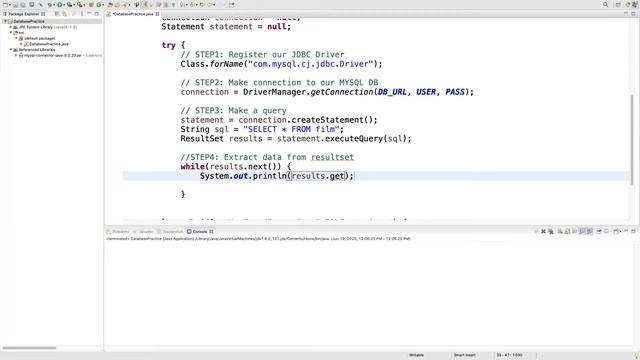
Task: Switch to the Java perspective icon
Action: pos(635,4)
